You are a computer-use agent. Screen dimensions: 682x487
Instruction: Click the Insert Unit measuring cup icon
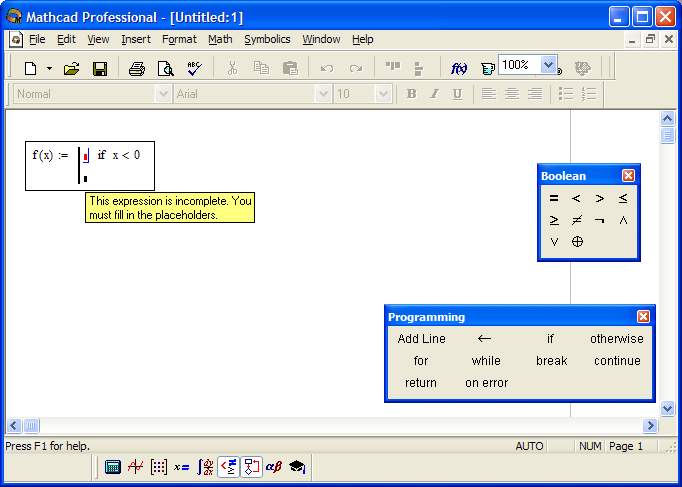488,69
